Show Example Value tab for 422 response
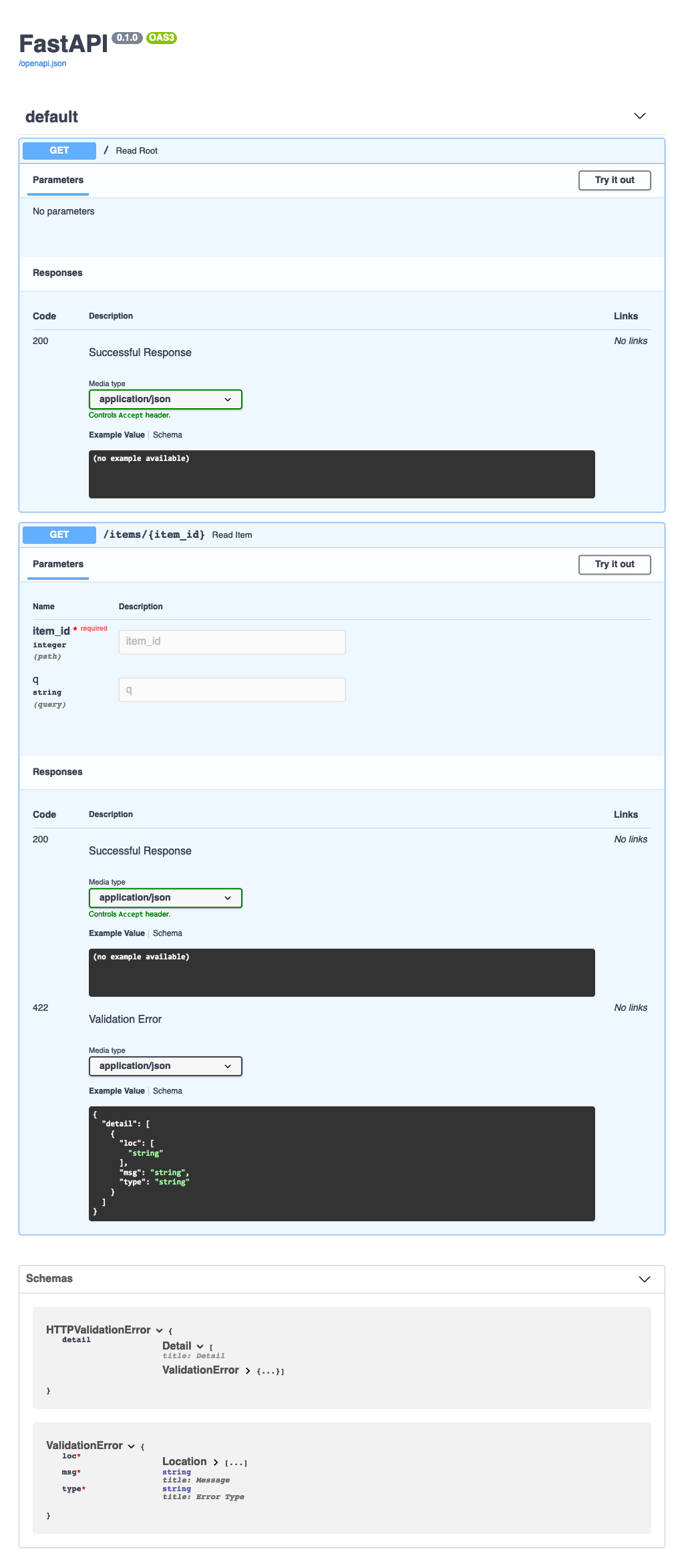Image resolution: width=684 pixels, height=1568 pixels. coord(117,1091)
